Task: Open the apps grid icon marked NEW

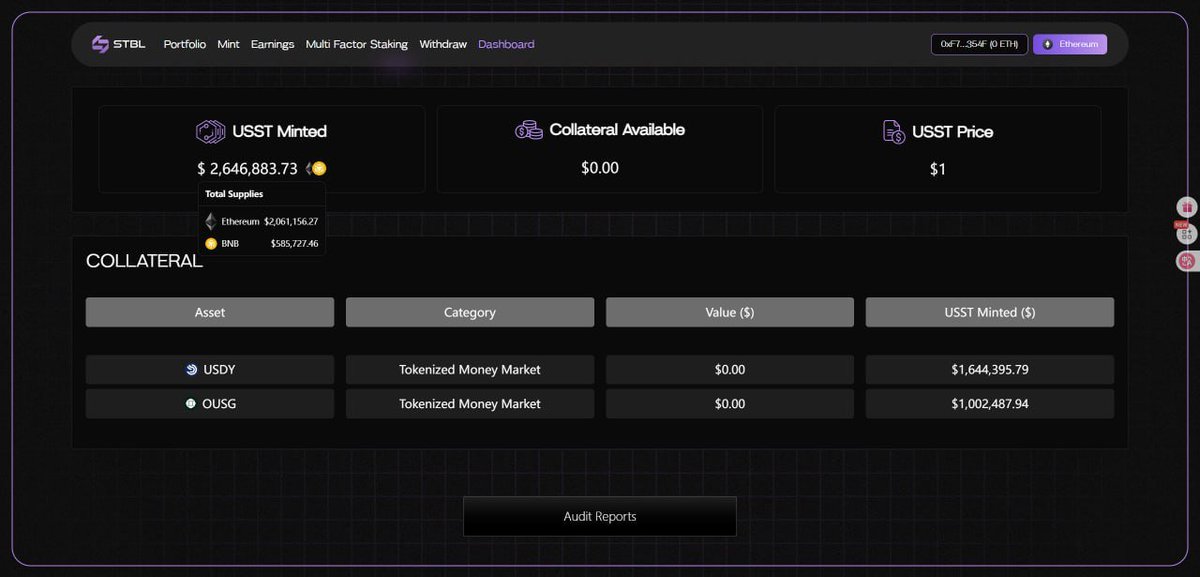Action: coord(1187,234)
